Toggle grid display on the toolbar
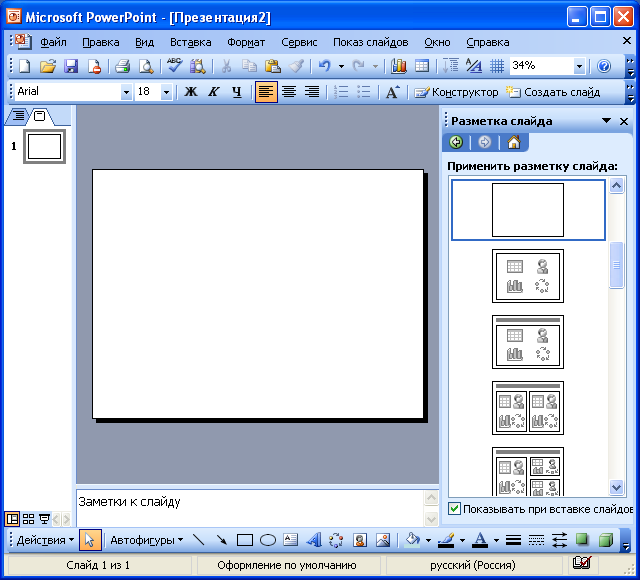640x580 pixels. 497,66
